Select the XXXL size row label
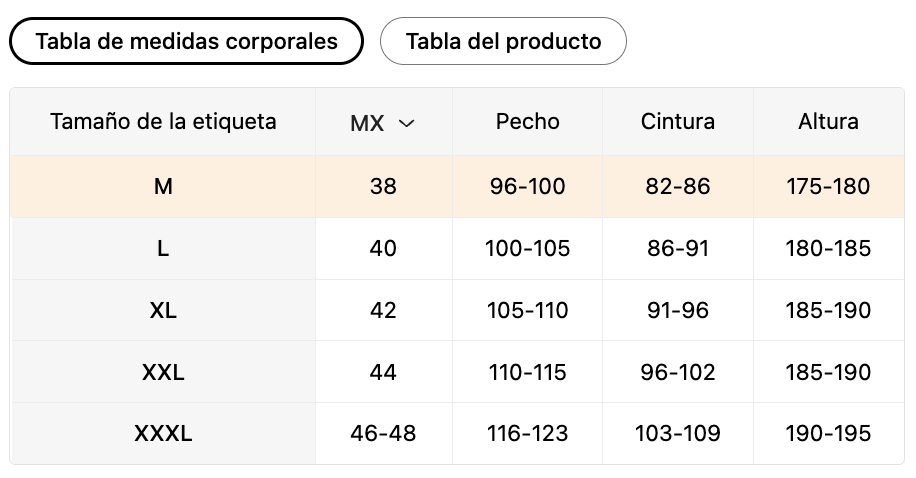Image resolution: width=916 pixels, height=478 pixels. (163, 434)
